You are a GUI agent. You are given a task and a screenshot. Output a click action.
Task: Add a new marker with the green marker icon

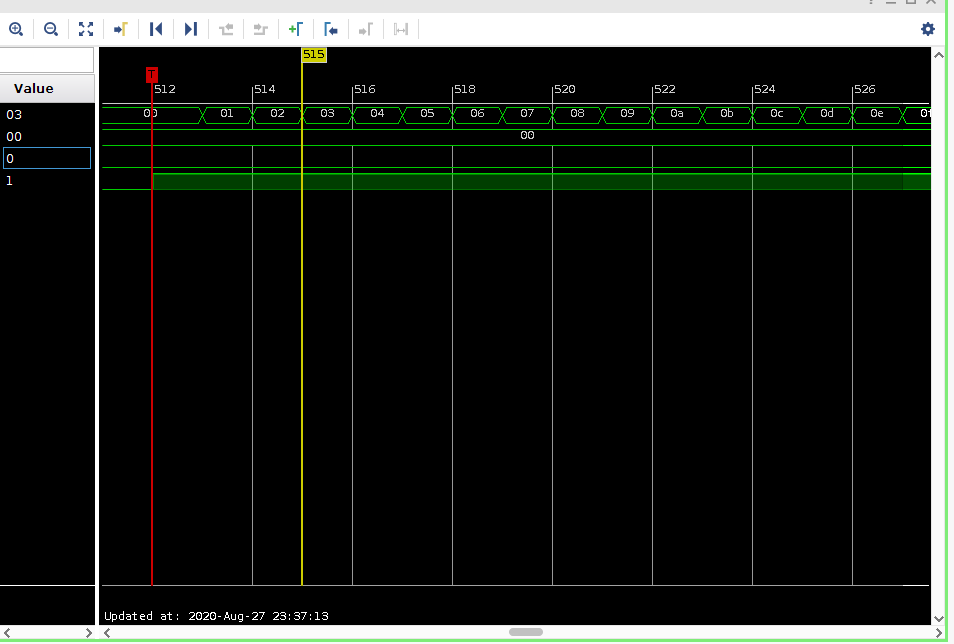[x=296, y=29]
